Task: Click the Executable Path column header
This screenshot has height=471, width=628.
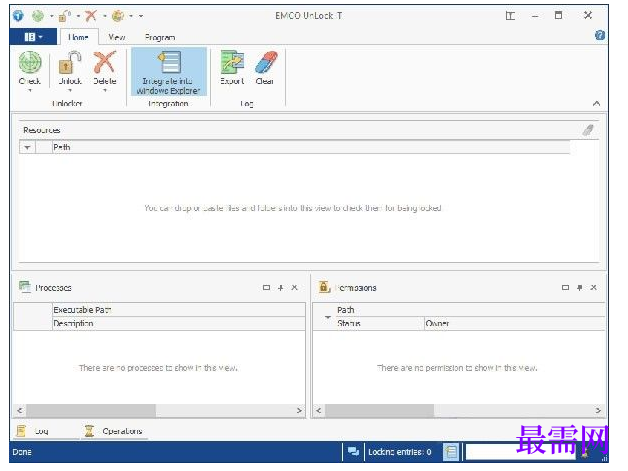Action: point(179,310)
